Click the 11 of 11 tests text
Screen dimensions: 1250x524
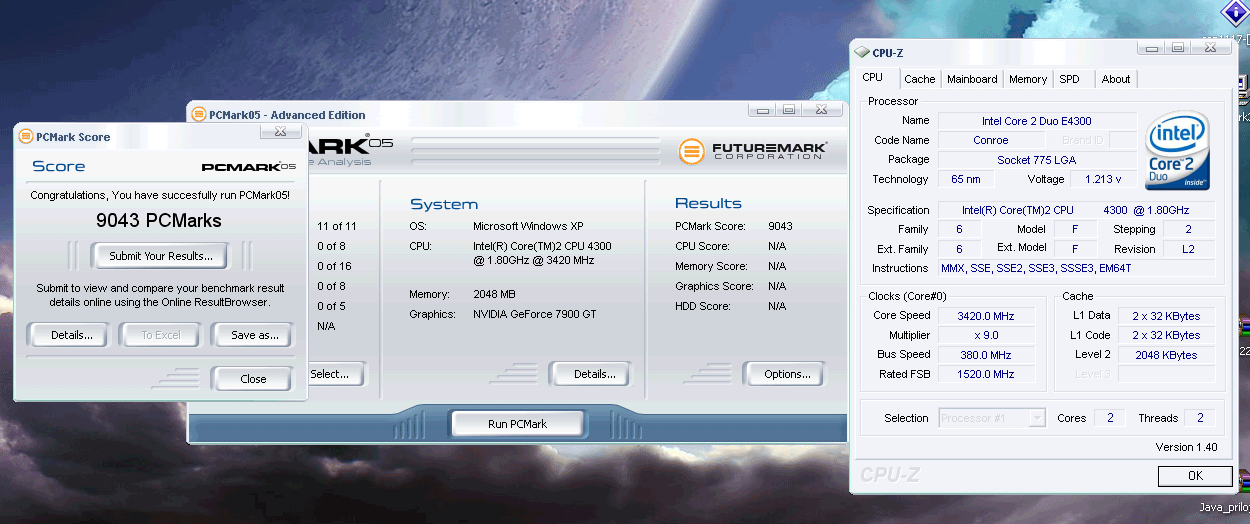coord(337,226)
